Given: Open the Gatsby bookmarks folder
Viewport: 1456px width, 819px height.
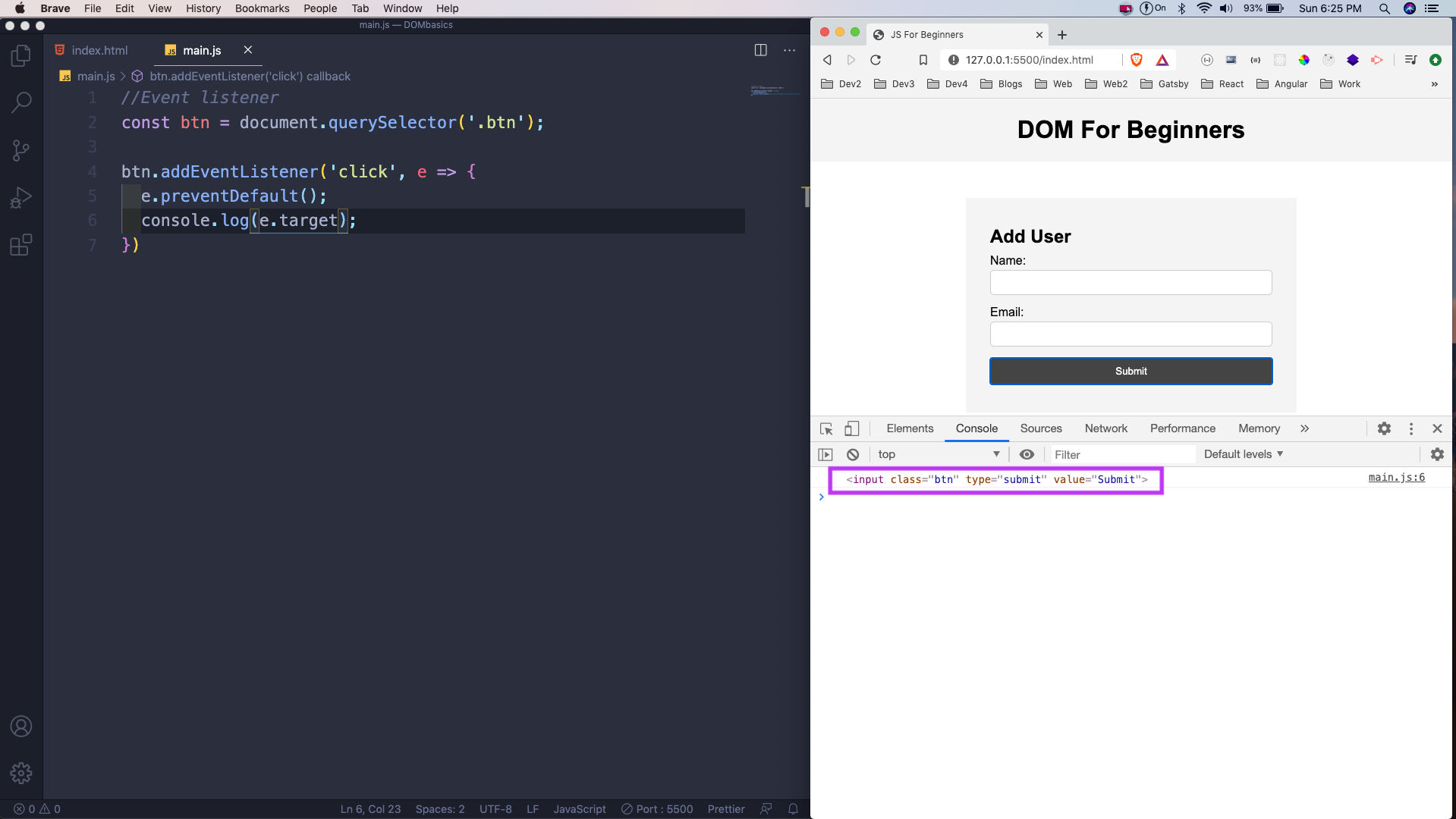Looking at the screenshot, I should 1164,84.
